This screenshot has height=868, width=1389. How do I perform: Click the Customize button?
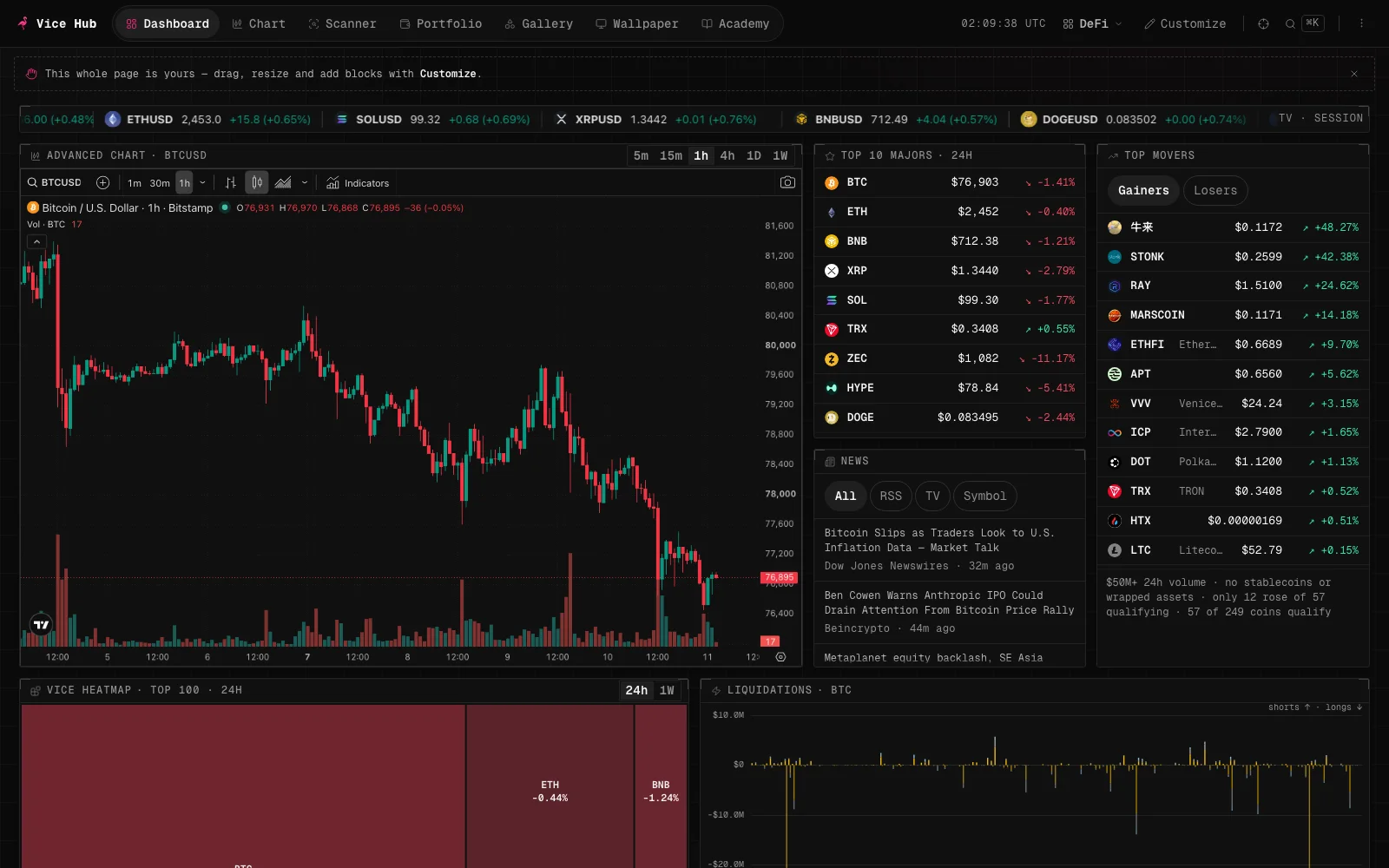click(1185, 23)
